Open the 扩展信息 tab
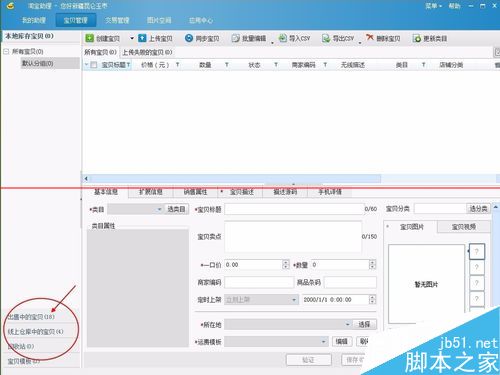The width and height of the screenshot is (500, 375). click(150, 192)
